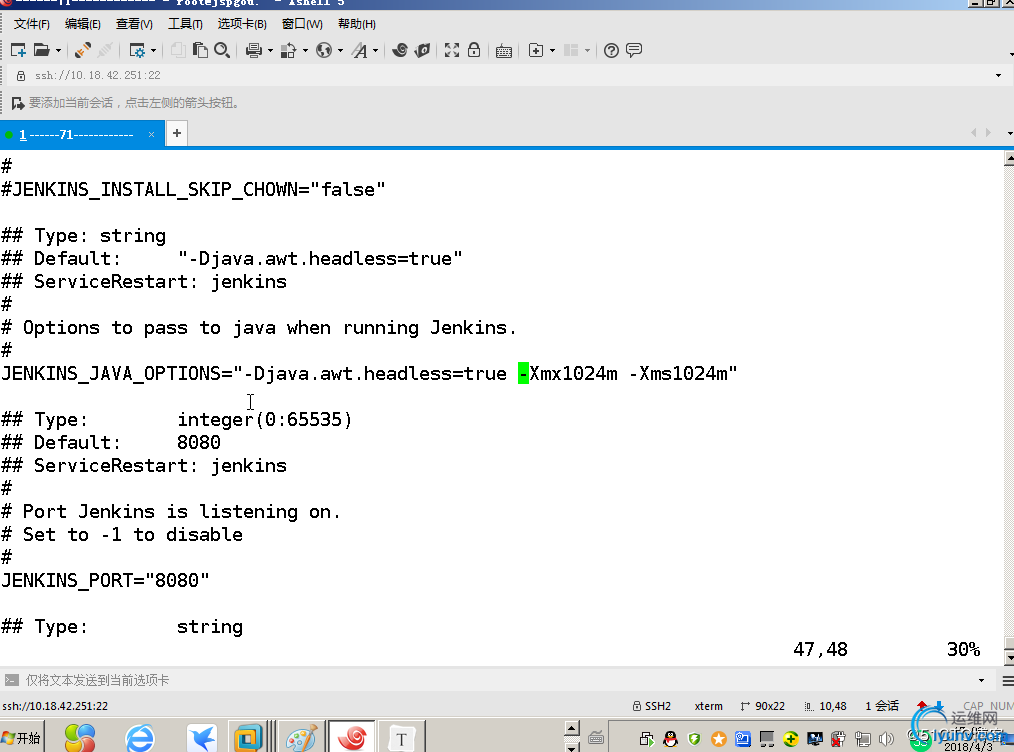The height and width of the screenshot is (752, 1014).
Task: Click the file transfer icon
Action: 288,50
